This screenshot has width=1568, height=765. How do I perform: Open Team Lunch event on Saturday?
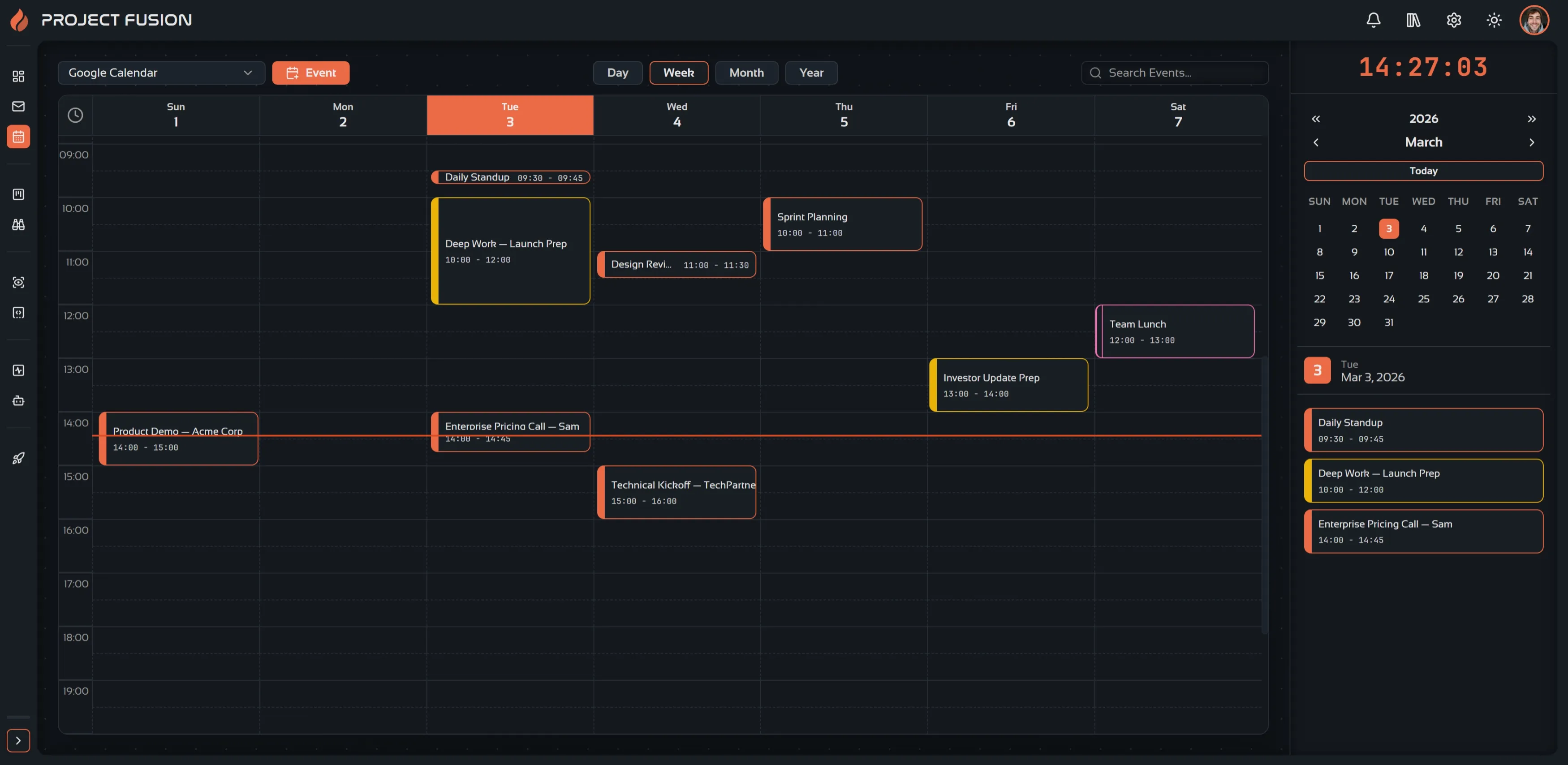1175,331
